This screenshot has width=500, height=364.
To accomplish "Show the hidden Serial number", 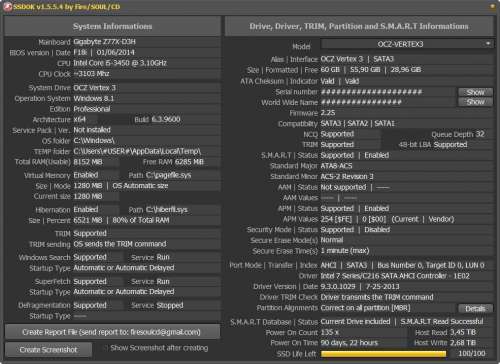I will 475,92.
